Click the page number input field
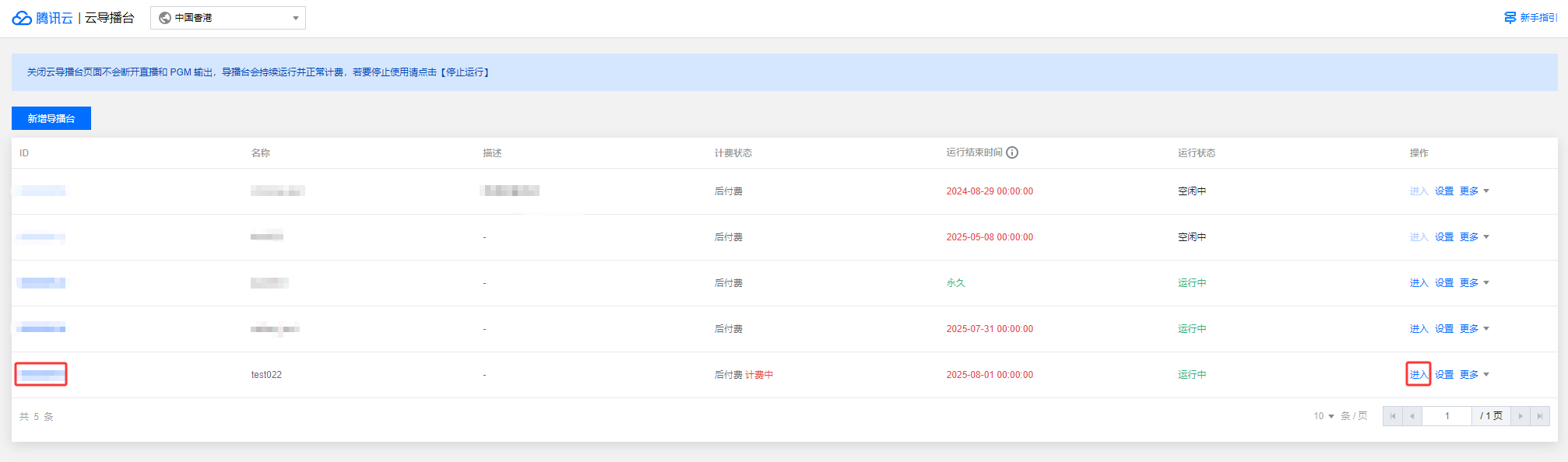The image size is (1568, 462). point(1447,416)
